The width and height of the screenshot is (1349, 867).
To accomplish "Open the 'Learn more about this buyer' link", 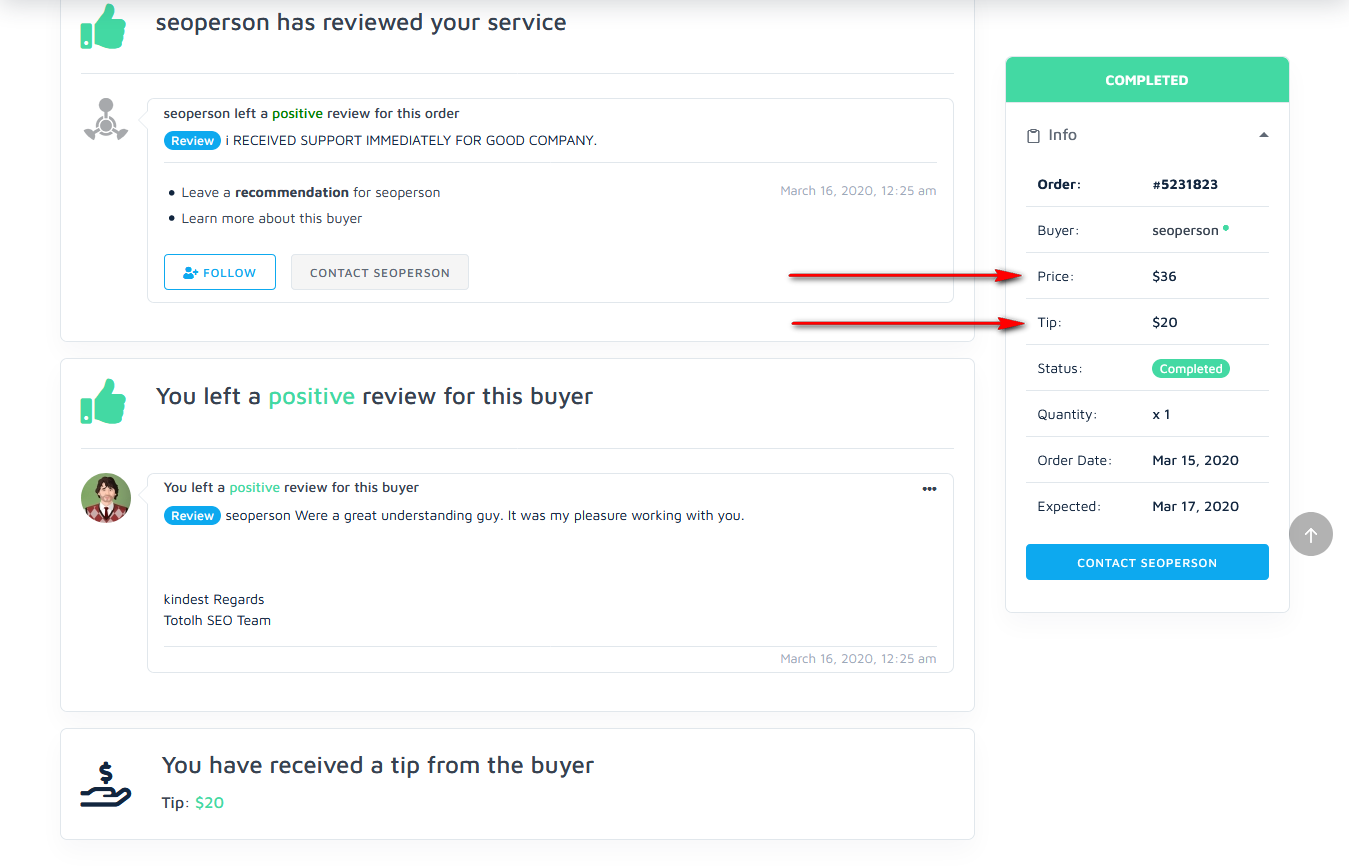I will [x=271, y=218].
